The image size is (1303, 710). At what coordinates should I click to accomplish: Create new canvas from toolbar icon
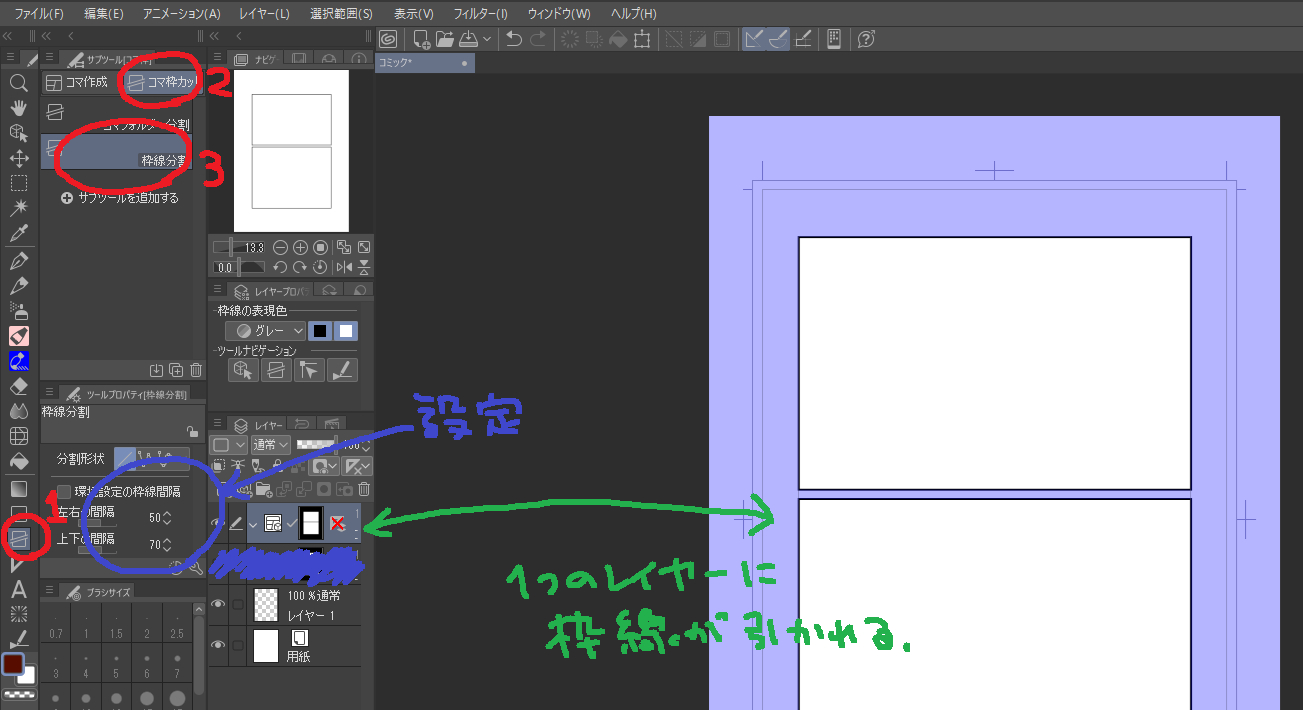[421, 39]
